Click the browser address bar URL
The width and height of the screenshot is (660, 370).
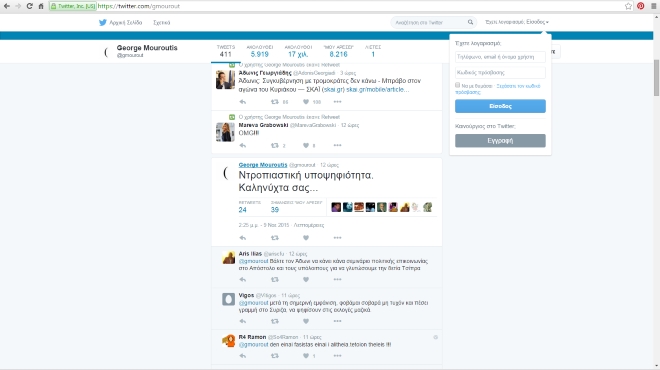139,6
